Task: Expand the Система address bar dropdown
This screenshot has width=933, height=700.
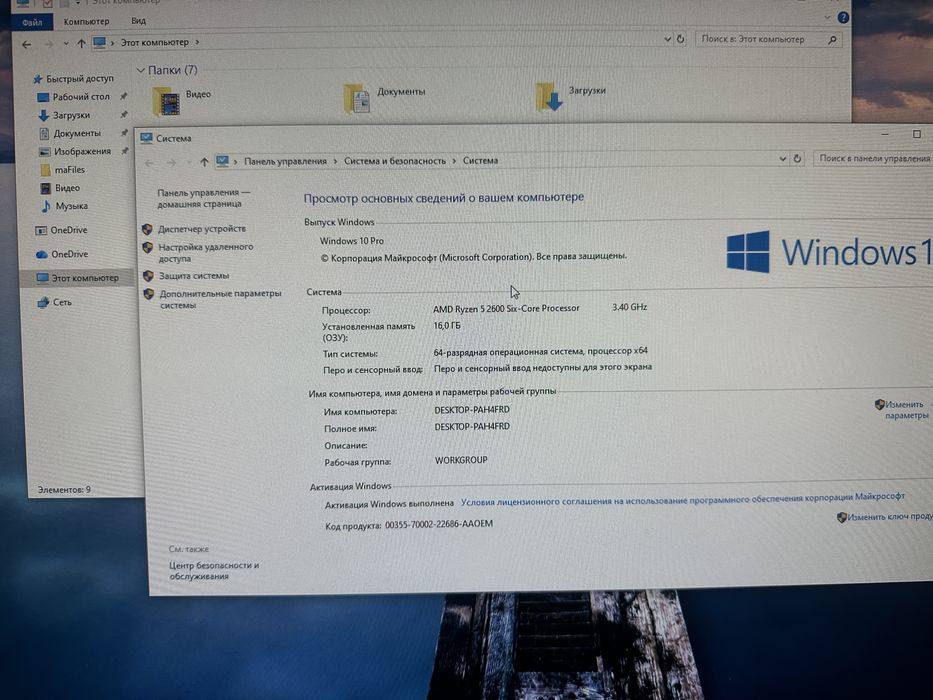Action: 783,159
